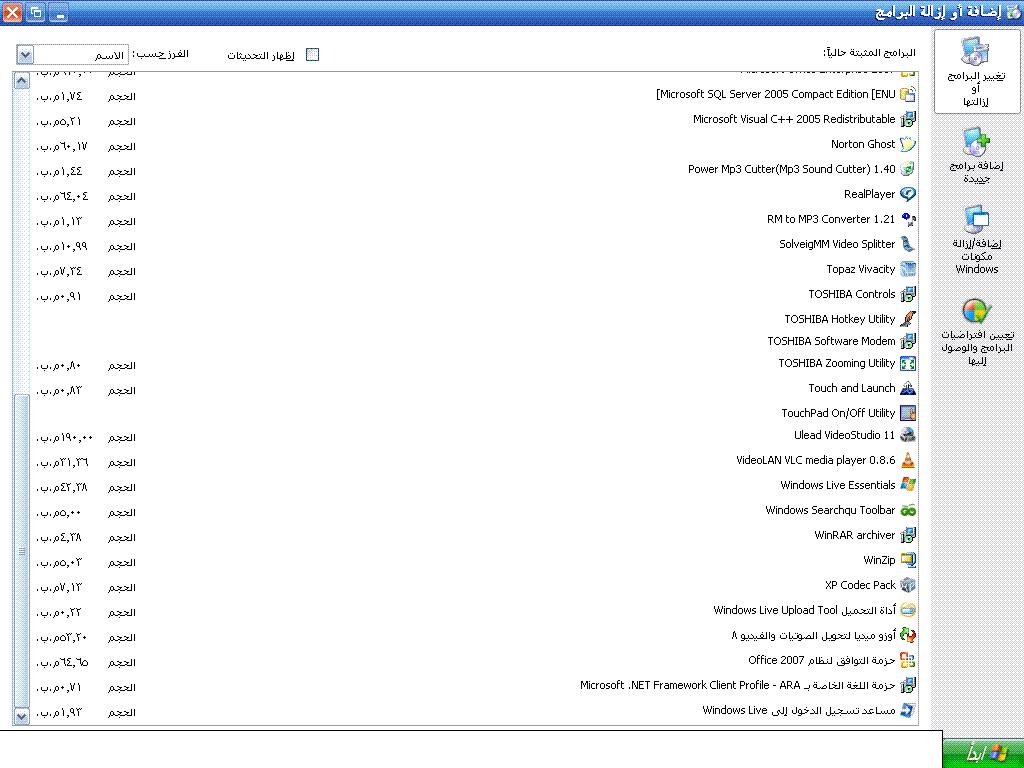Viewport: 1024px width, 768px height.
Task: Select Microsoft Visual C++ 2005 Redistributable entry name
Action: 794,120
